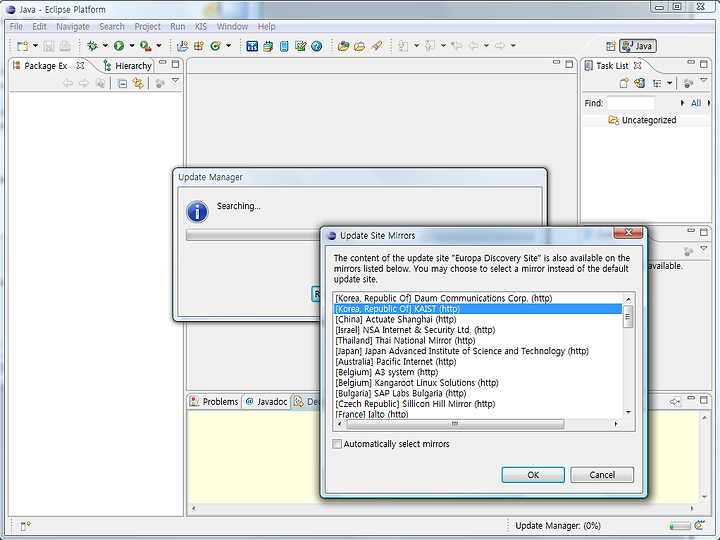Image resolution: width=720 pixels, height=540 pixels.
Task: Open the New wizard dropdown arrow
Action: (35, 46)
